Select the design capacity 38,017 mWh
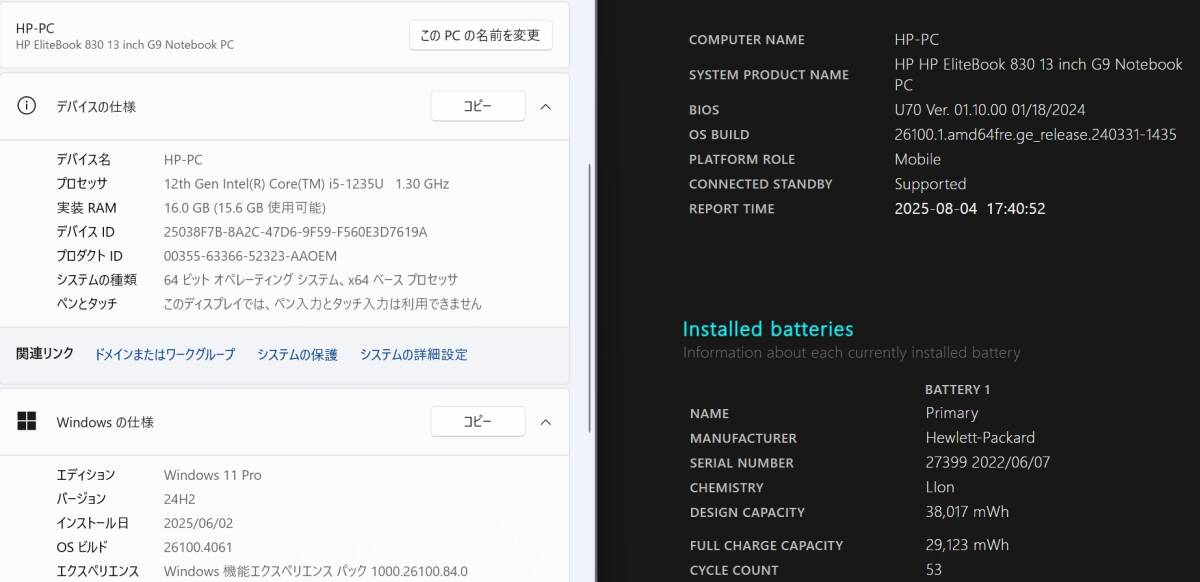 pyautogui.click(x=967, y=512)
